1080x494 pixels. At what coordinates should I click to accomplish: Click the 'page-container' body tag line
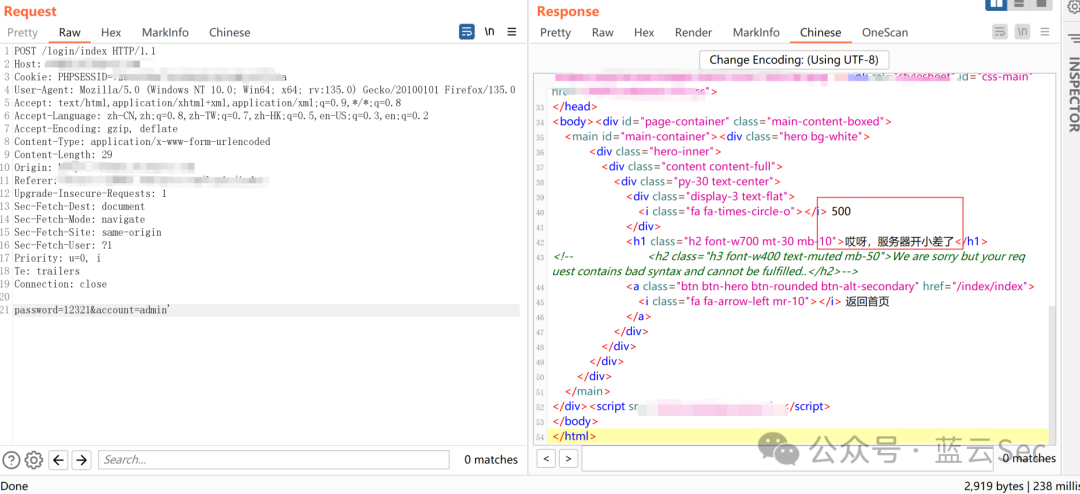[x=722, y=122]
